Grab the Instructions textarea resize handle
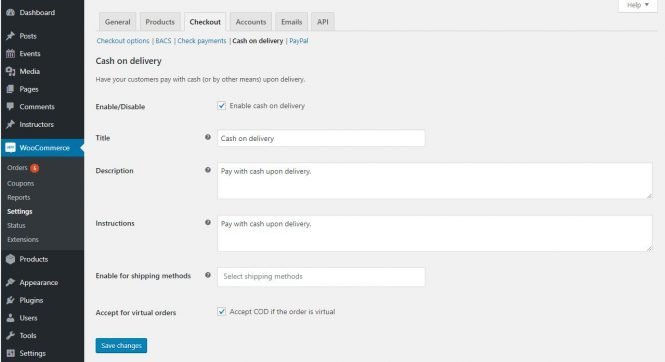Screen dimensions: 665x362 point(649,248)
